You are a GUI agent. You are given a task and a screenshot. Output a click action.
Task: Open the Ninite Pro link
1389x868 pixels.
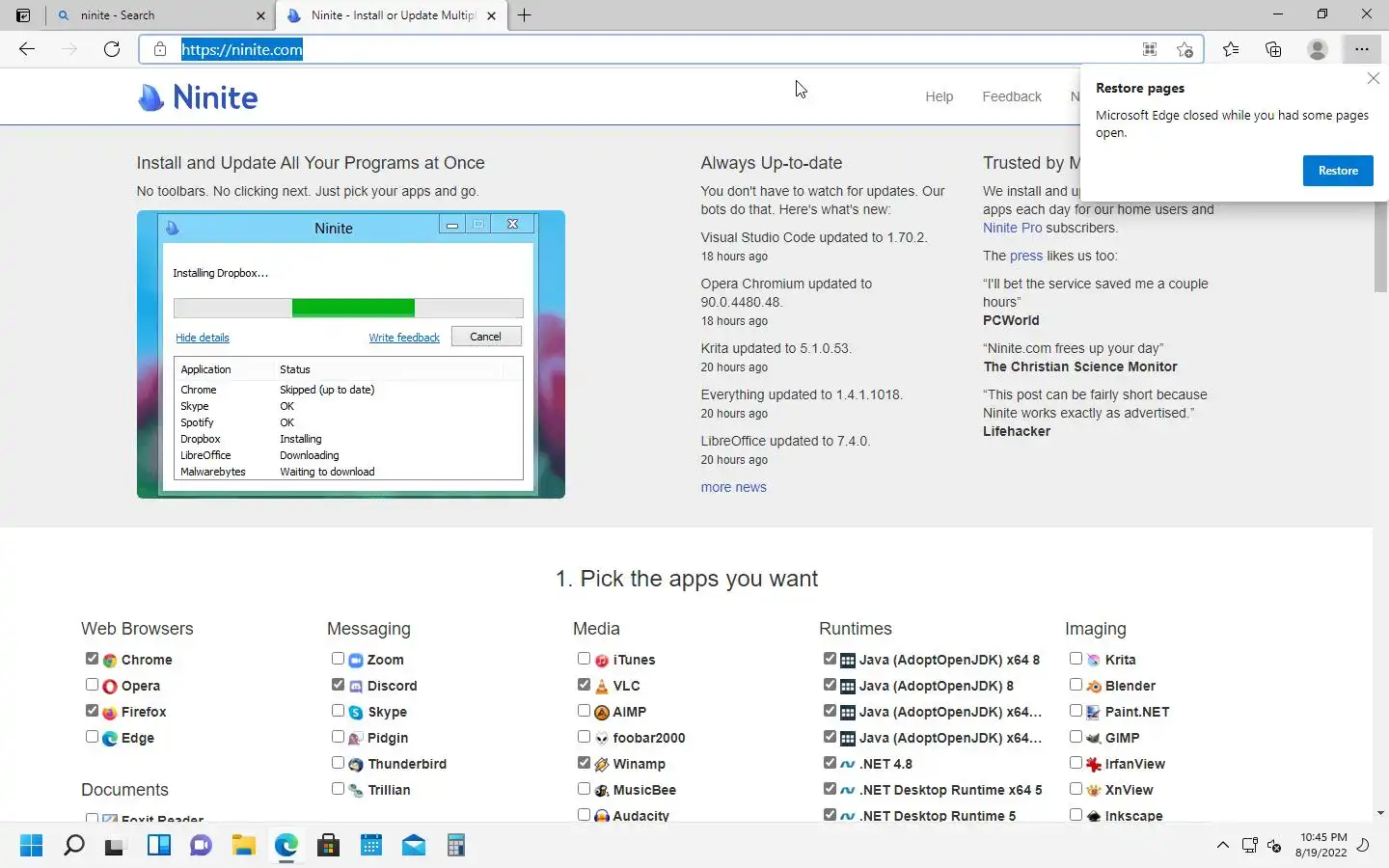(x=1012, y=228)
